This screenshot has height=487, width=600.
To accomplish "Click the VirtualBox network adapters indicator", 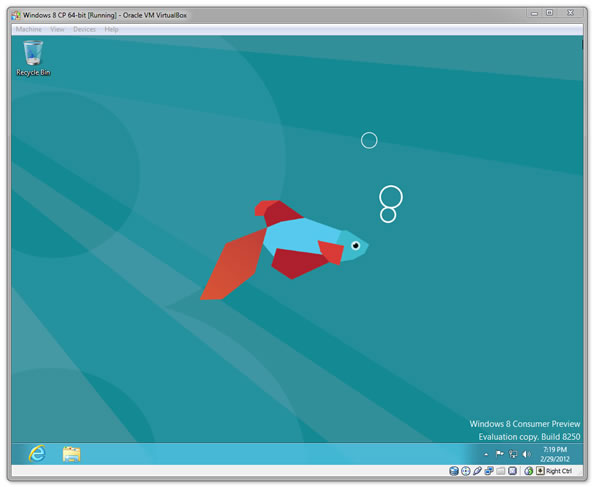I will click(489, 471).
